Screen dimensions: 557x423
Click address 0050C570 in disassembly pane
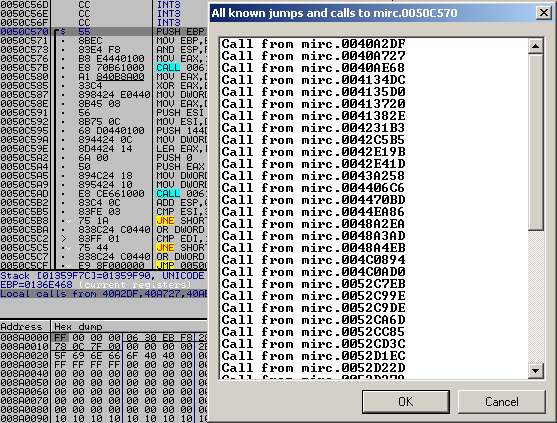click(25, 32)
